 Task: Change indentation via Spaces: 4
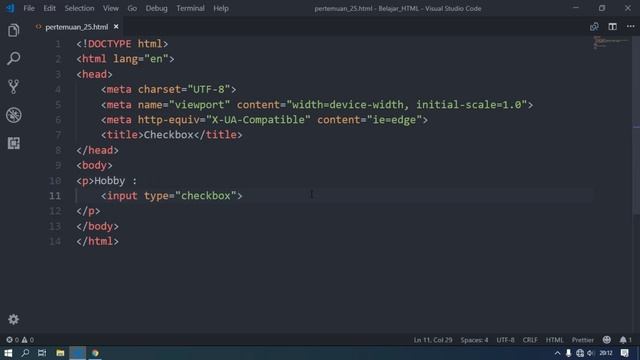474,340
